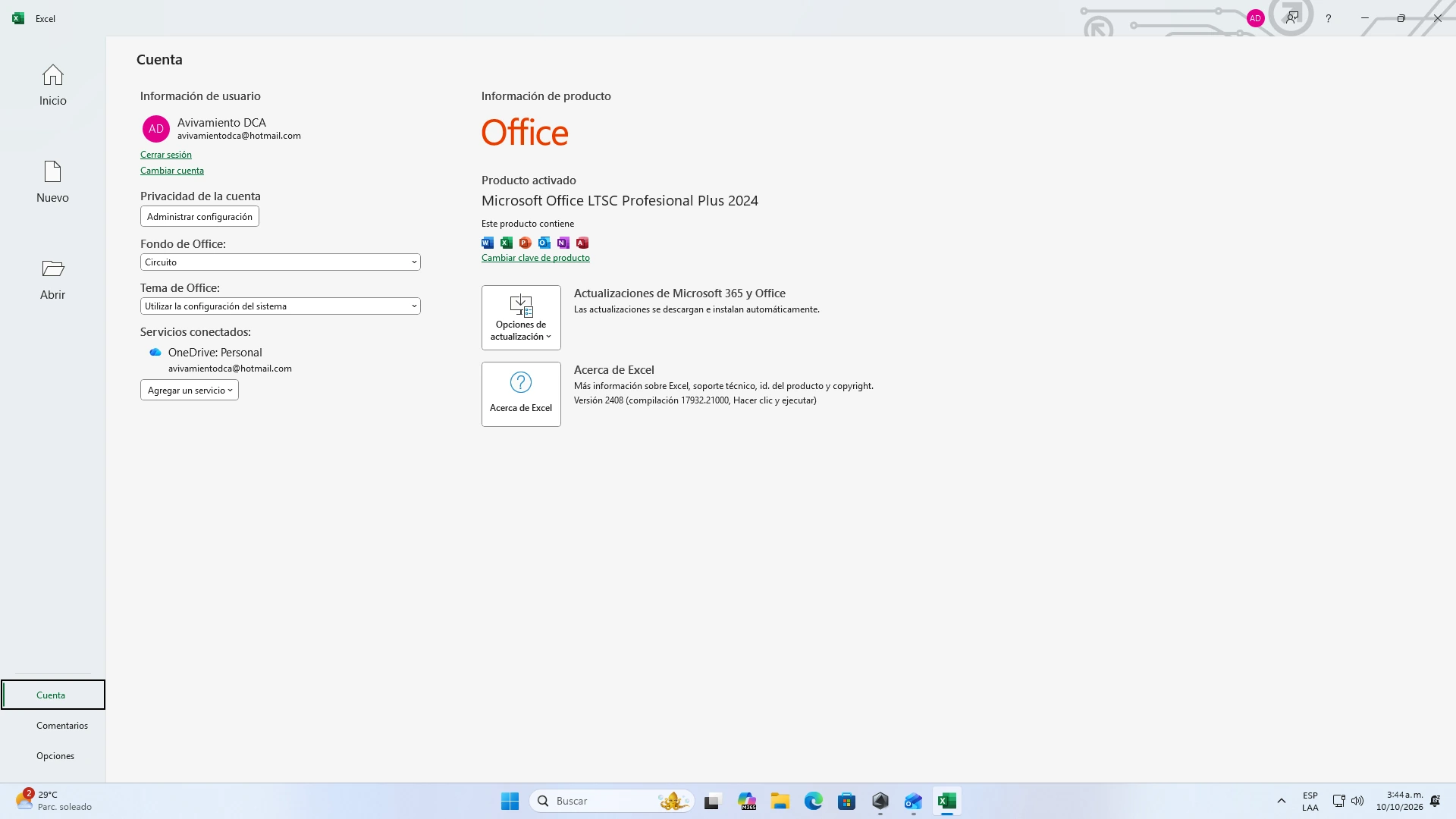The image size is (1456, 819).
Task: Click Cambiar clave de producto link
Action: (535, 258)
